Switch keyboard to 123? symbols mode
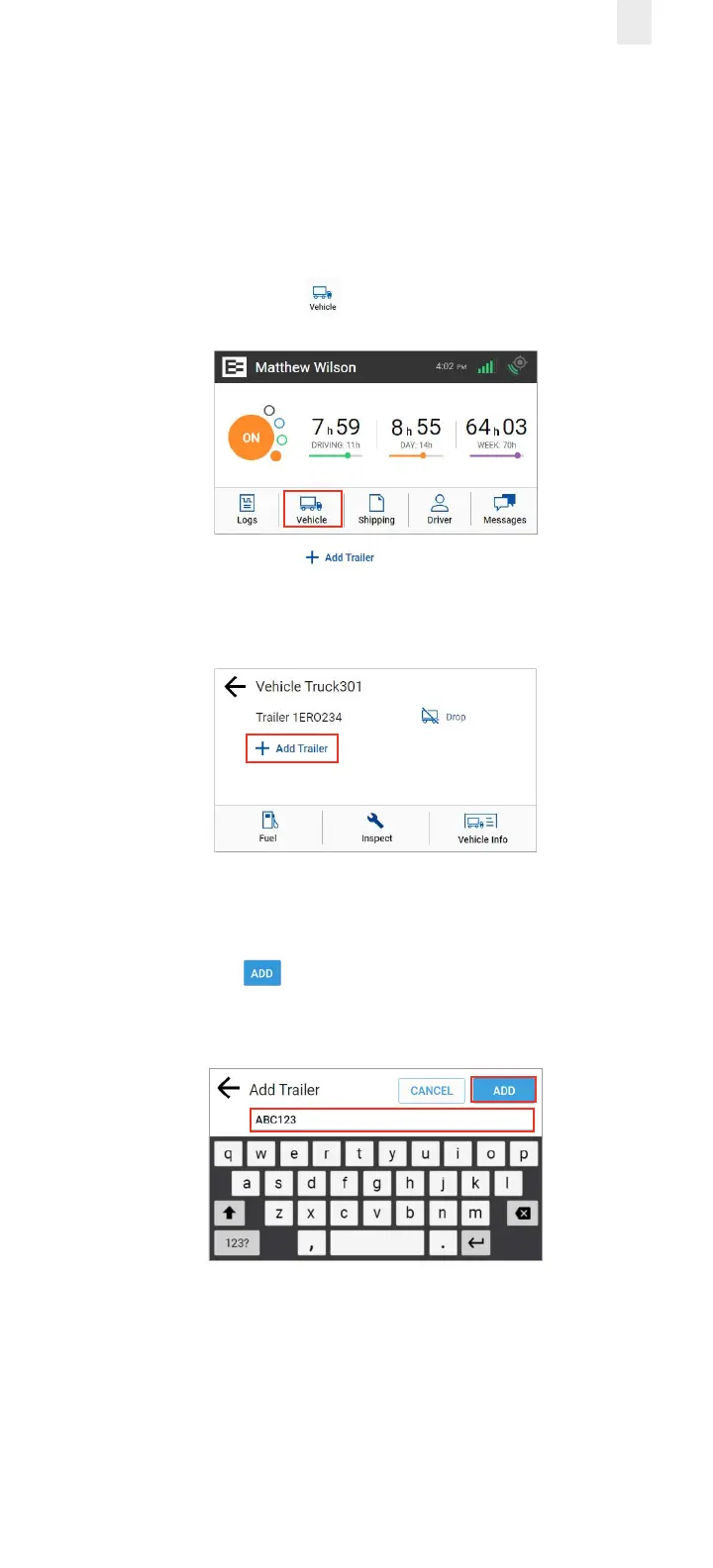The width and height of the screenshot is (713, 1568). pos(238,1242)
